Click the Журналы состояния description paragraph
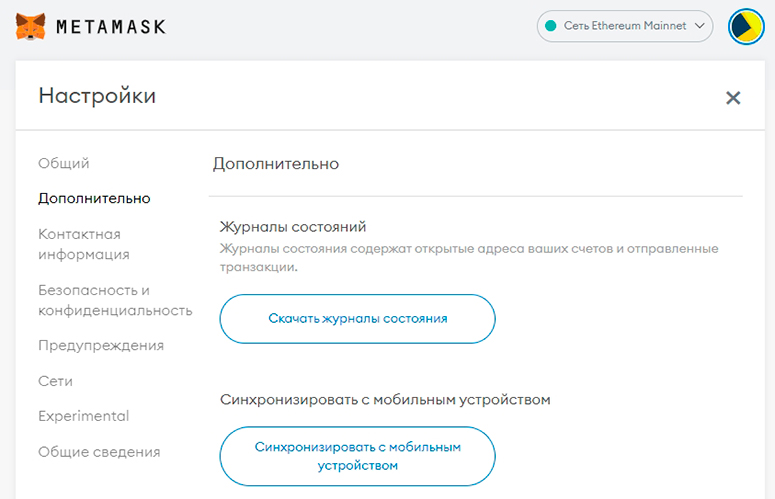This screenshot has height=499, width=775. click(x=469, y=257)
